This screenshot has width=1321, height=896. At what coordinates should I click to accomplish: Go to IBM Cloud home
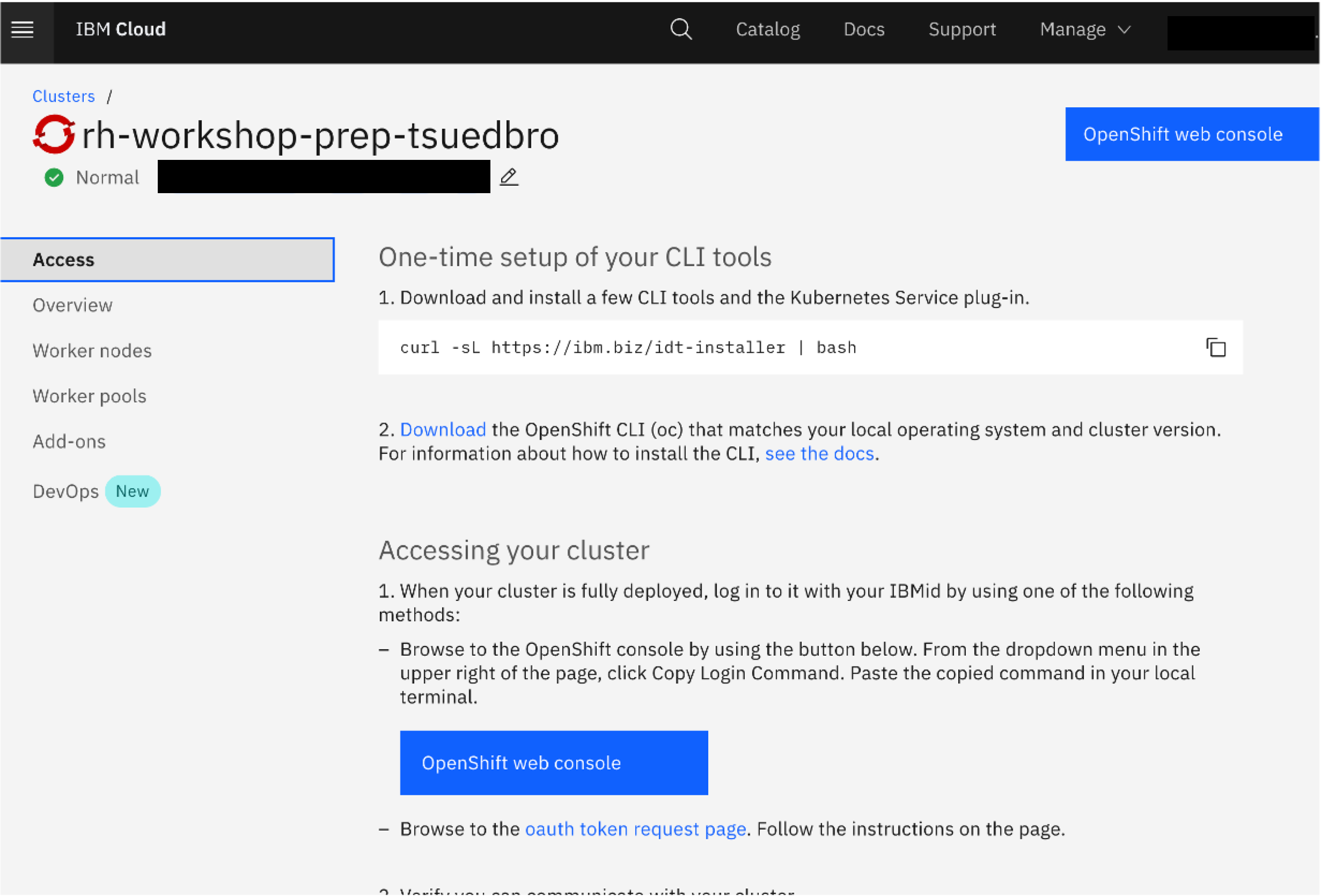121,29
